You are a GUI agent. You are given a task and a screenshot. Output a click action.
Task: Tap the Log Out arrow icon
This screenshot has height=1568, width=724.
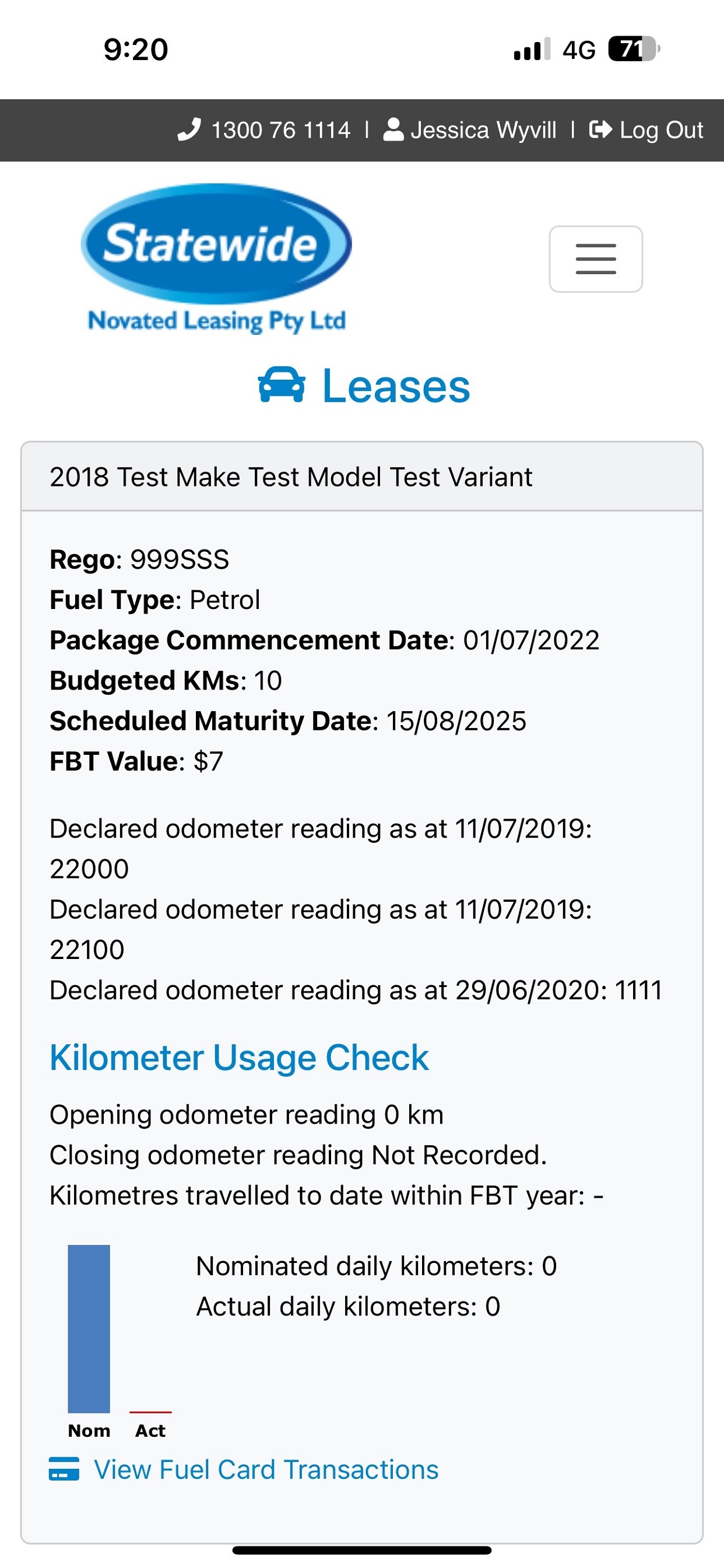click(600, 129)
